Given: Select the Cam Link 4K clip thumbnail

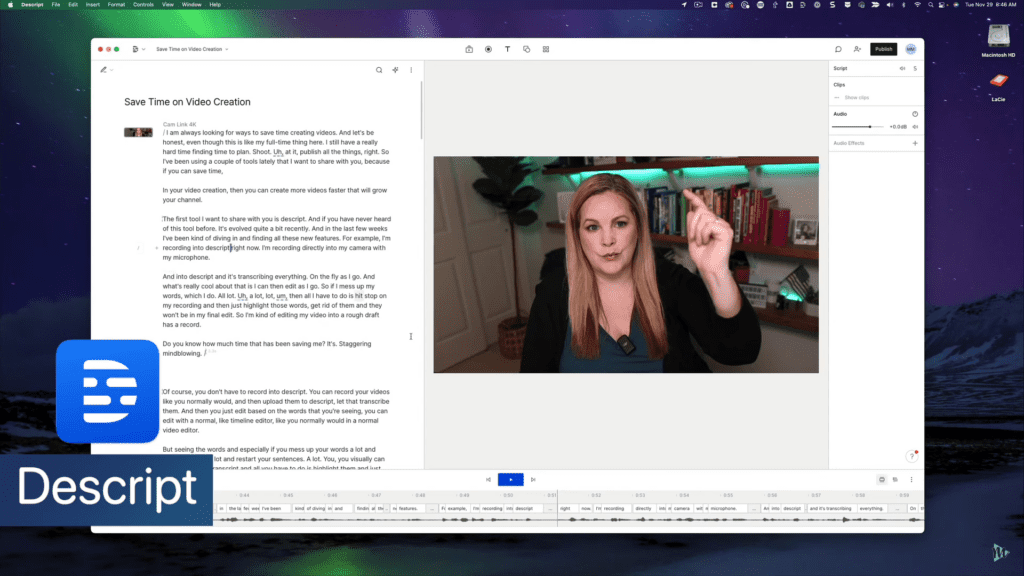Looking at the screenshot, I should [138, 133].
